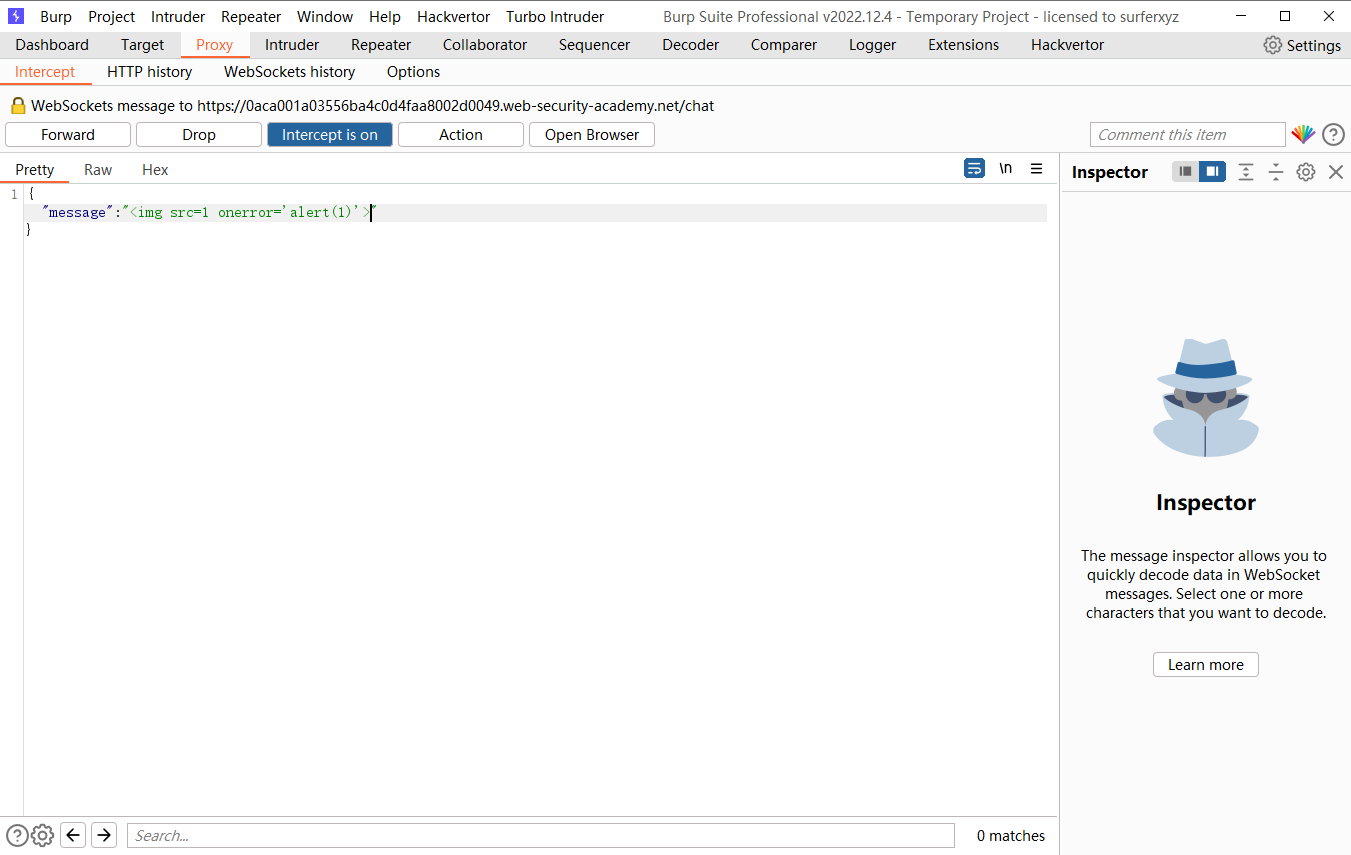This screenshot has width=1351, height=855.
Task: Expand the Action button options
Action: point(460,133)
